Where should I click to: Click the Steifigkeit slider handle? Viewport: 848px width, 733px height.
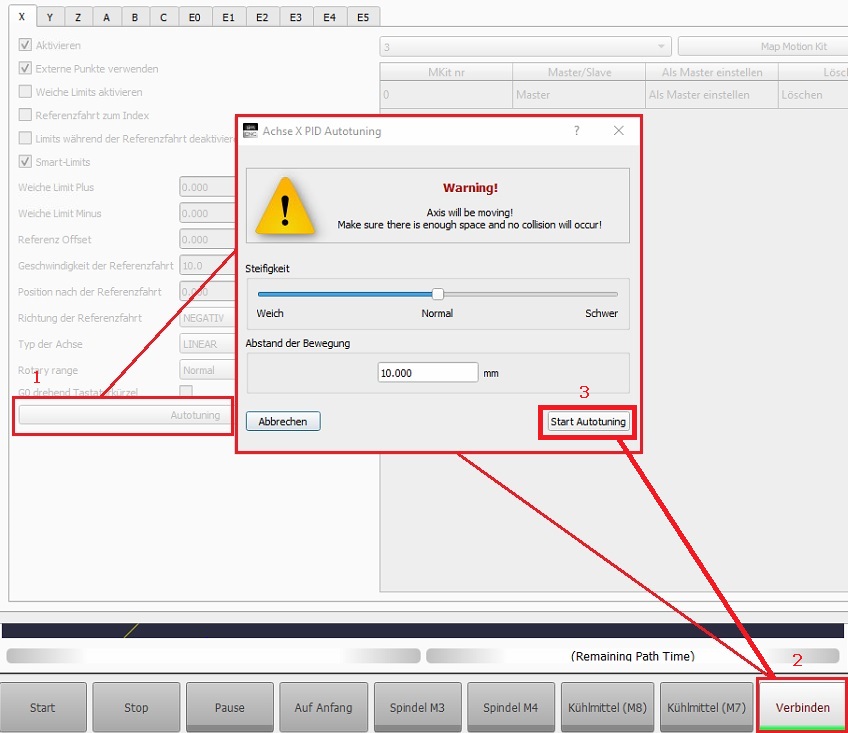pos(437,294)
